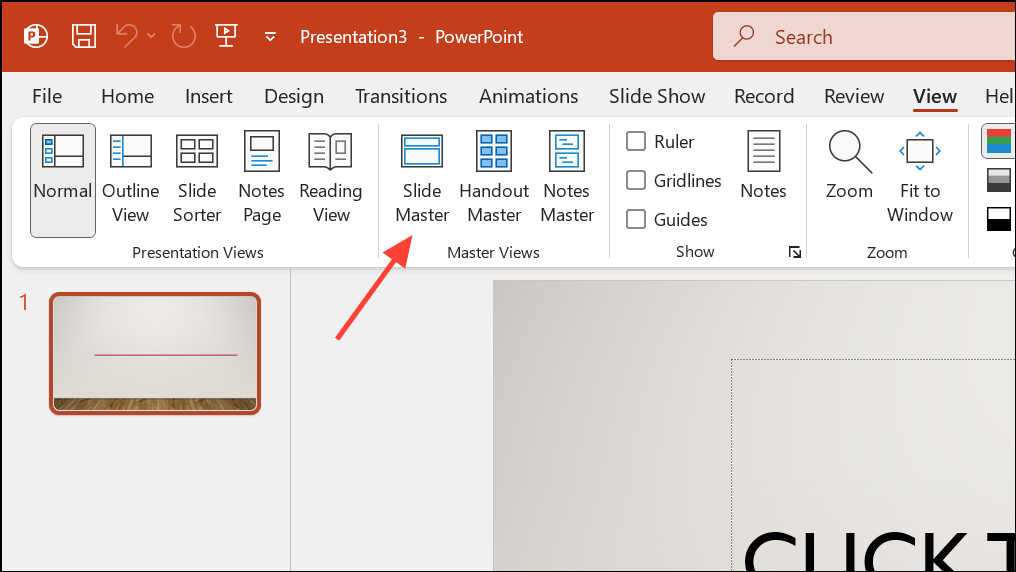The height and width of the screenshot is (572, 1016).
Task: Open Customize Quick Access Toolbar dropdown
Action: (270, 37)
